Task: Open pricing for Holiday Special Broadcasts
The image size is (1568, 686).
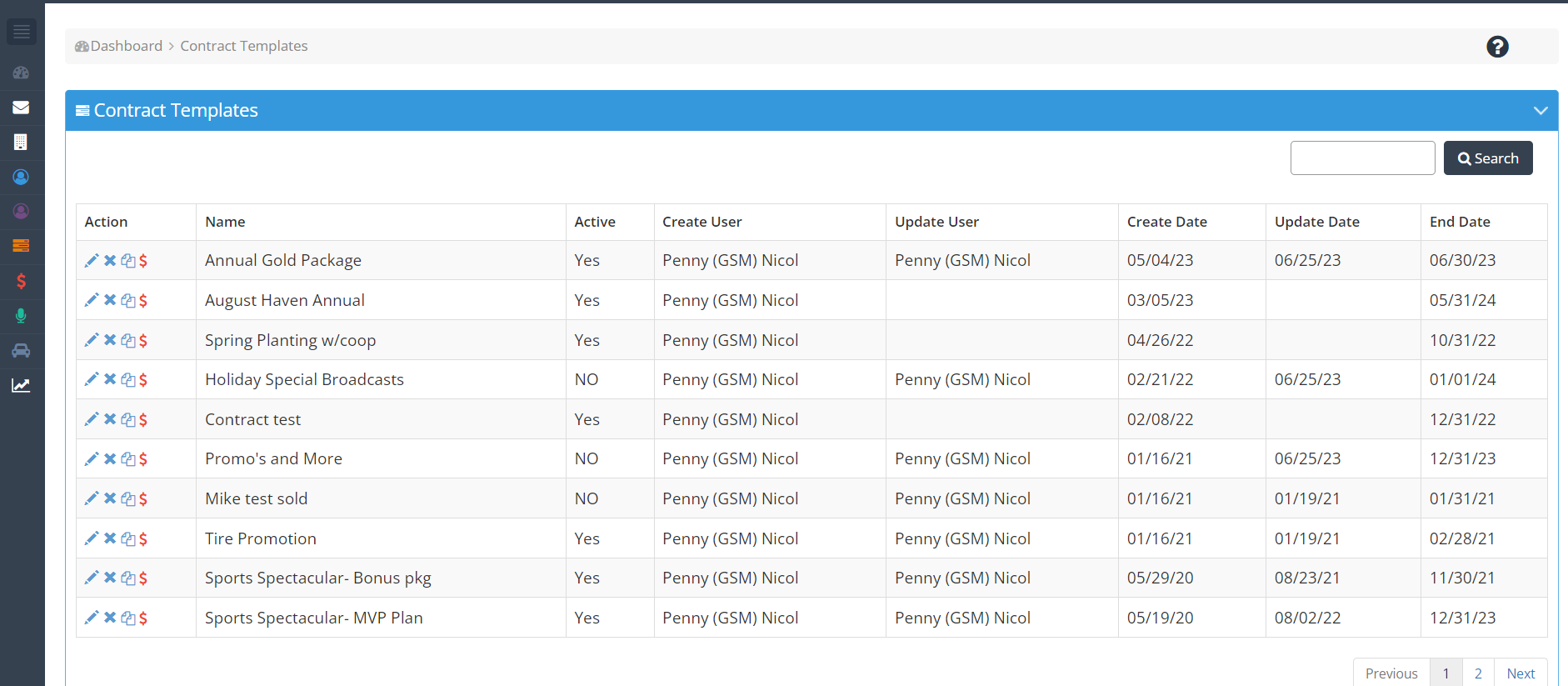Action: [x=143, y=380]
